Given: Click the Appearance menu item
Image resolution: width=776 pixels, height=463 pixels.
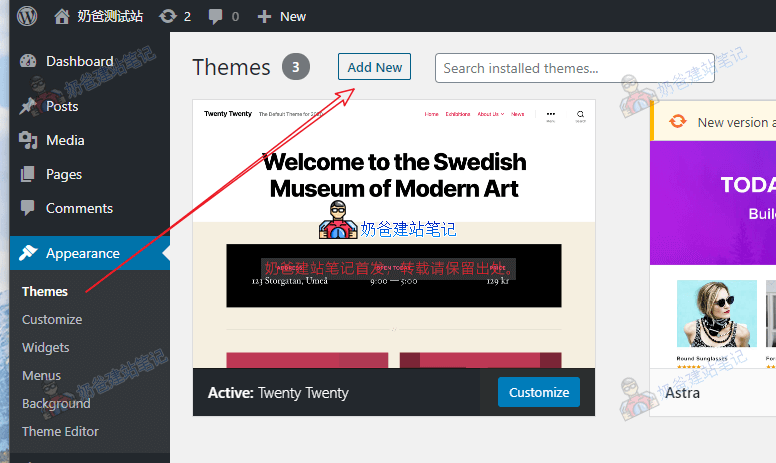Looking at the screenshot, I should click(x=82, y=253).
